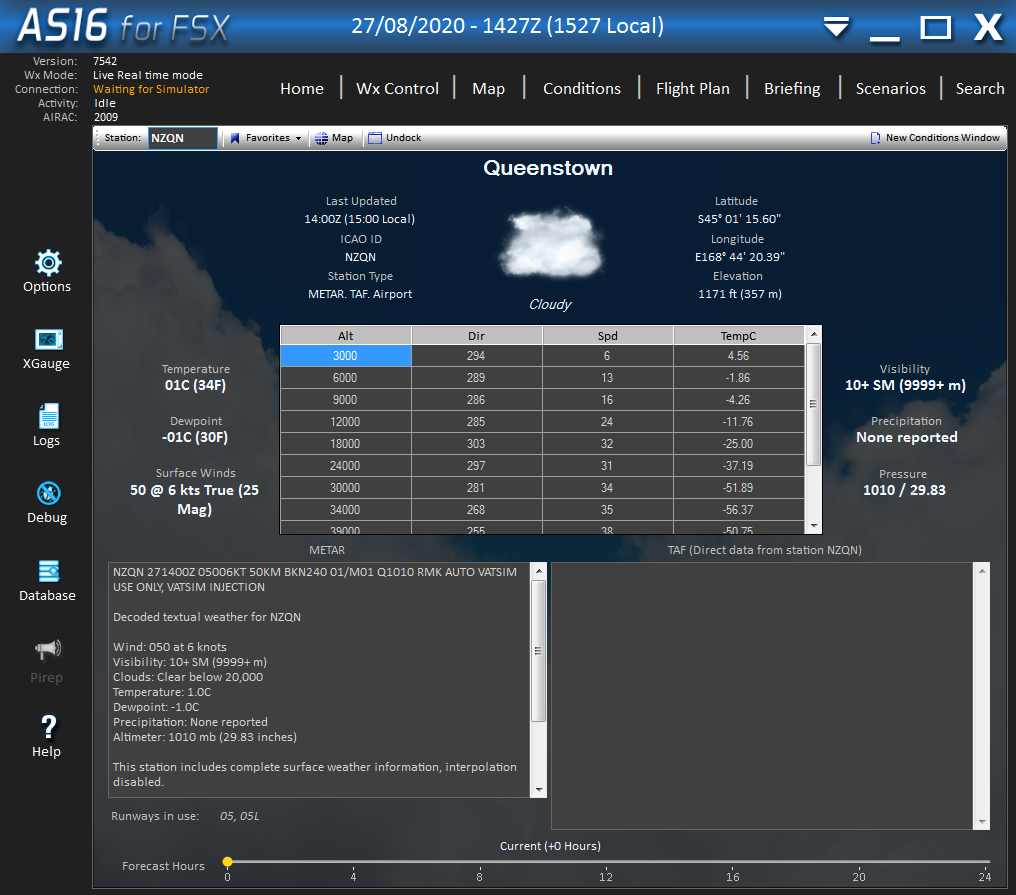Open the Wx Control menu

397,89
